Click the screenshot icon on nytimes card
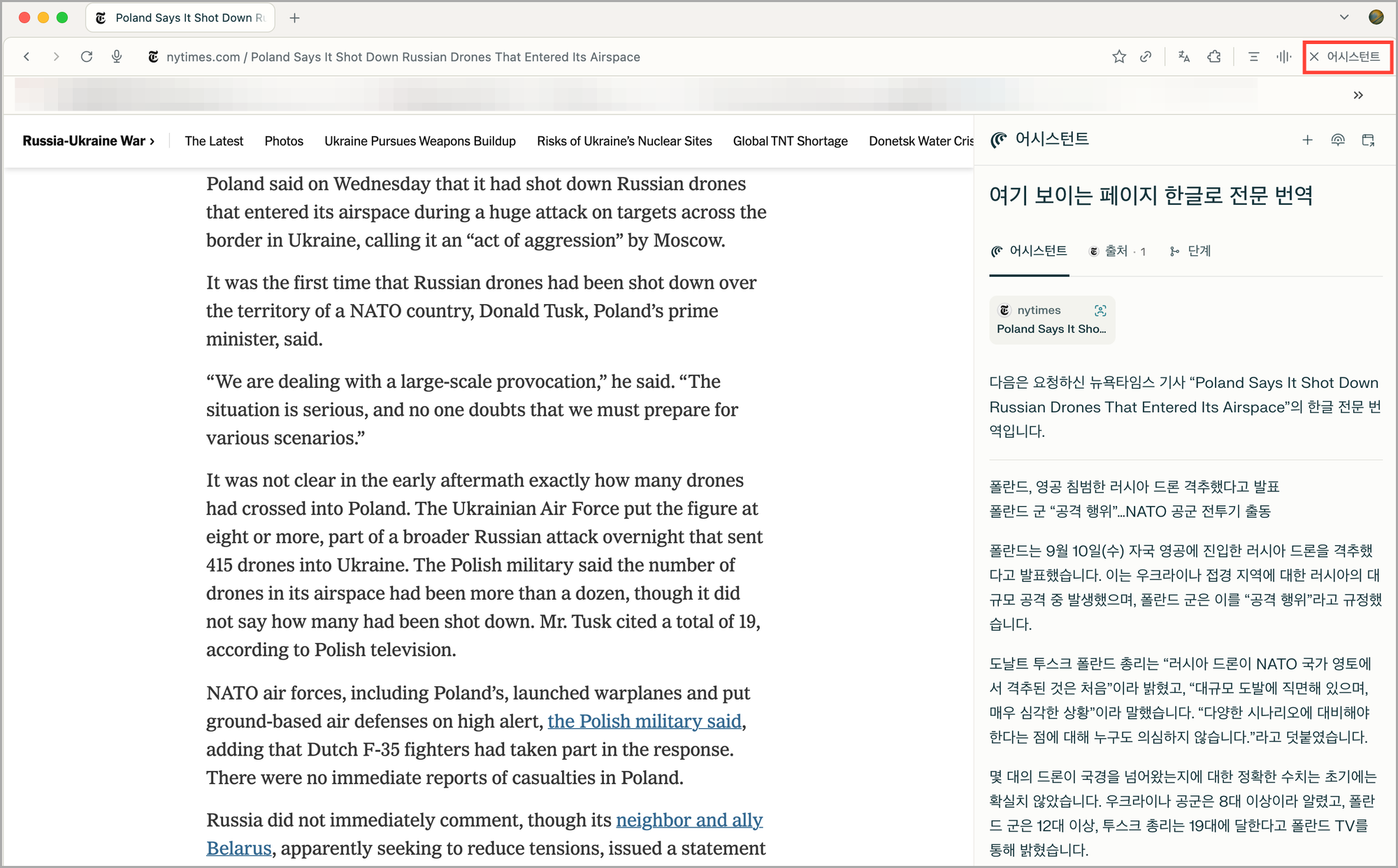Image resolution: width=1398 pixels, height=868 pixels. 1100,310
